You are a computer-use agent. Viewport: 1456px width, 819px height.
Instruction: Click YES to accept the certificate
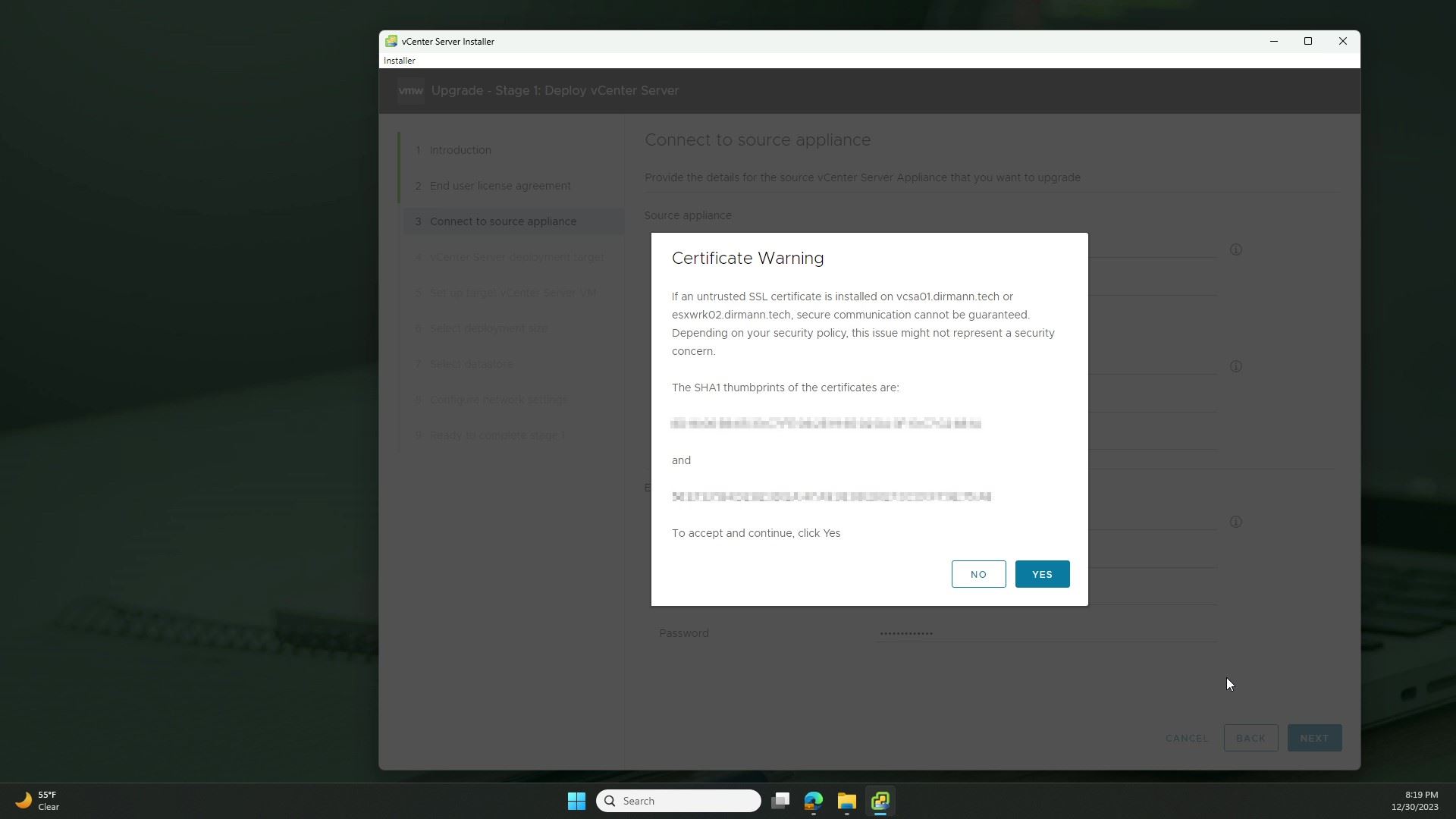(1042, 574)
